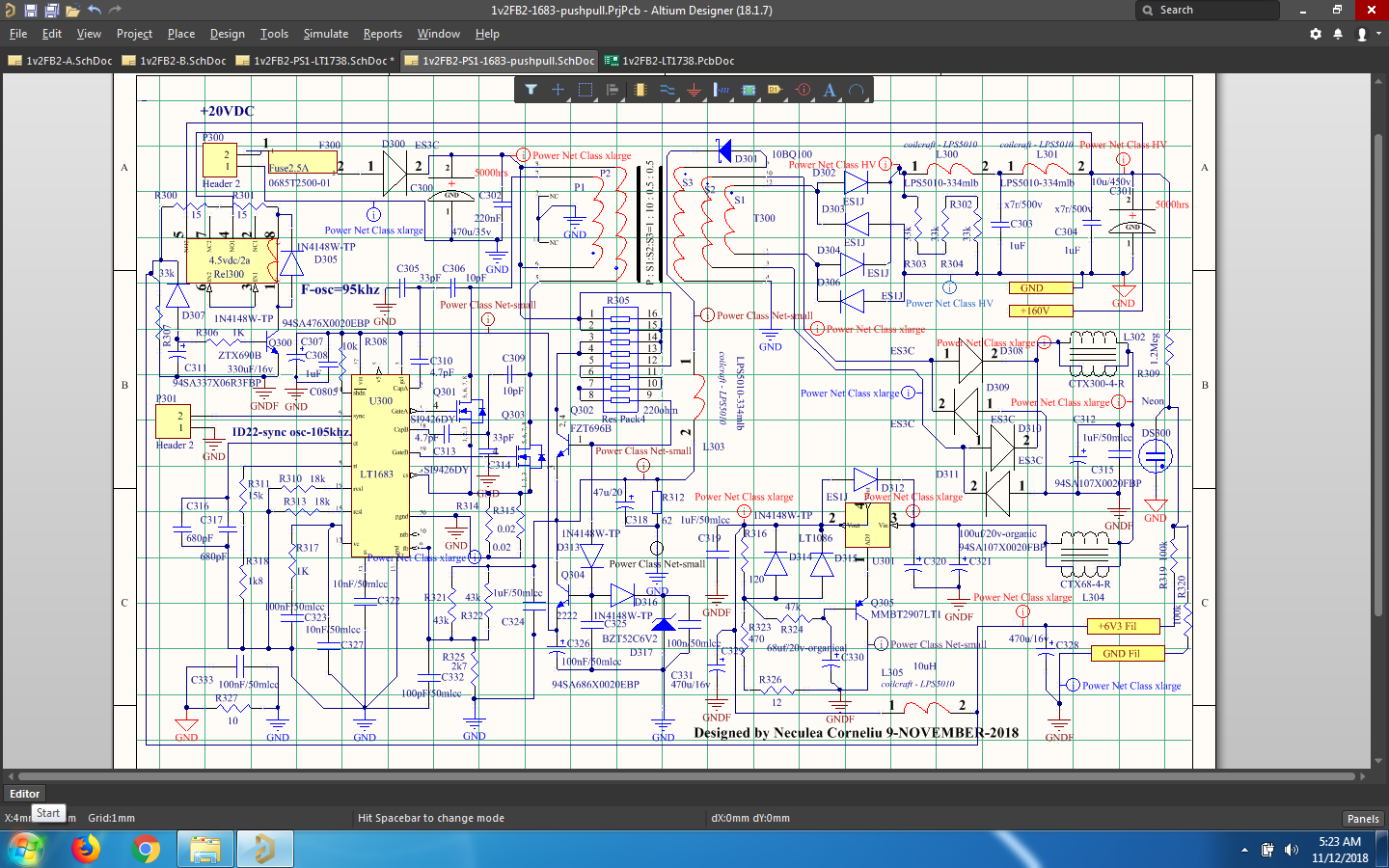Switch to 1v2FB2-A.SchDoc tab
The width and height of the screenshot is (1389, 868).
(60, 61)
